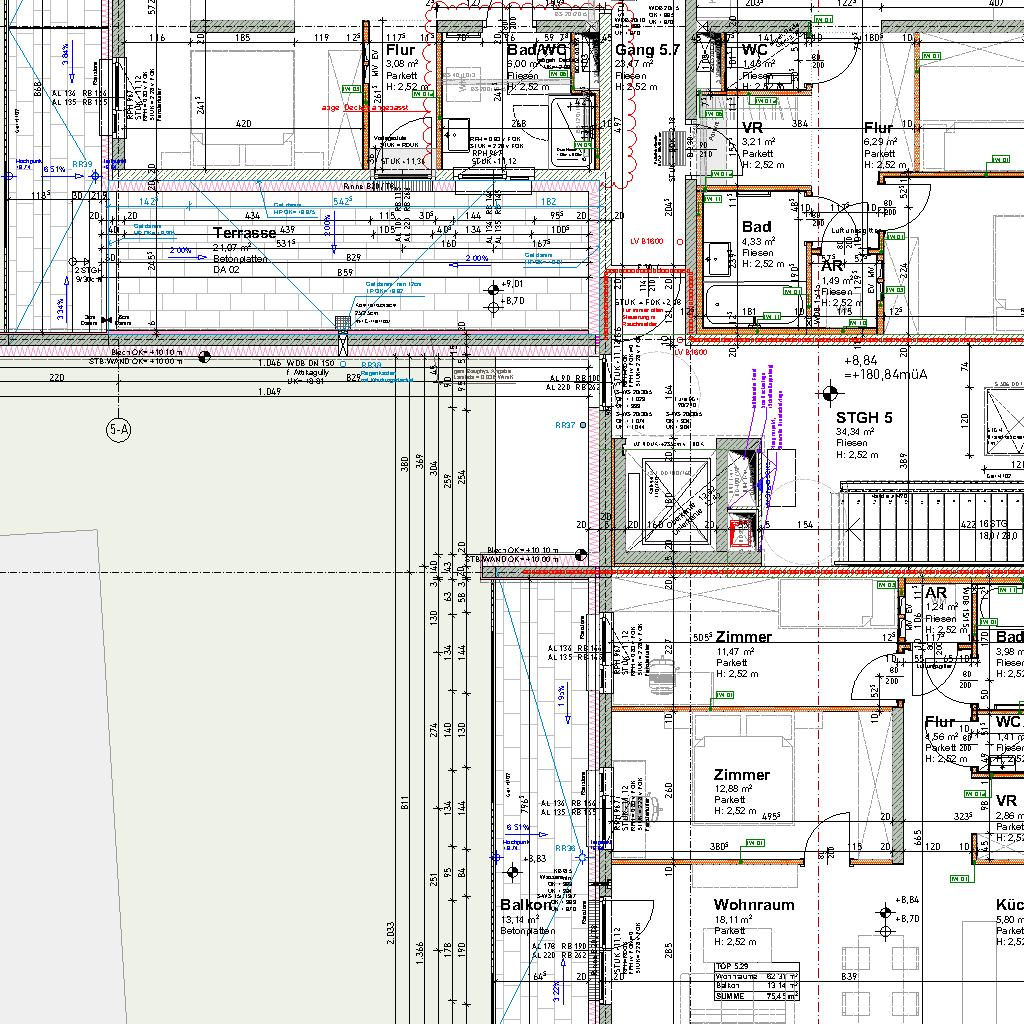Select the Gang 5.7 room label

pos(647,49)
